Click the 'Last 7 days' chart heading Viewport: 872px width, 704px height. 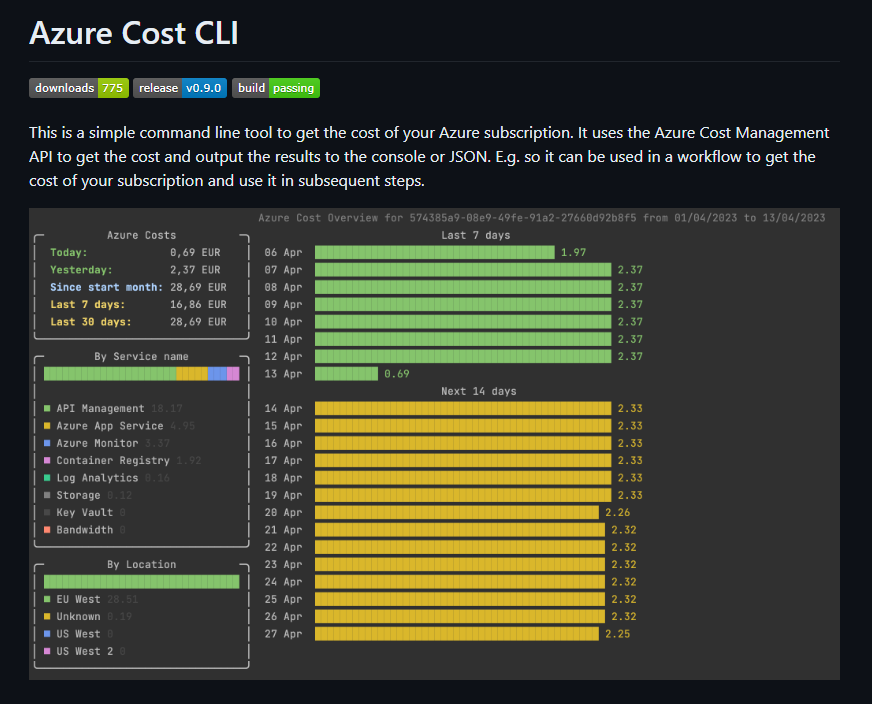(475, 235)
